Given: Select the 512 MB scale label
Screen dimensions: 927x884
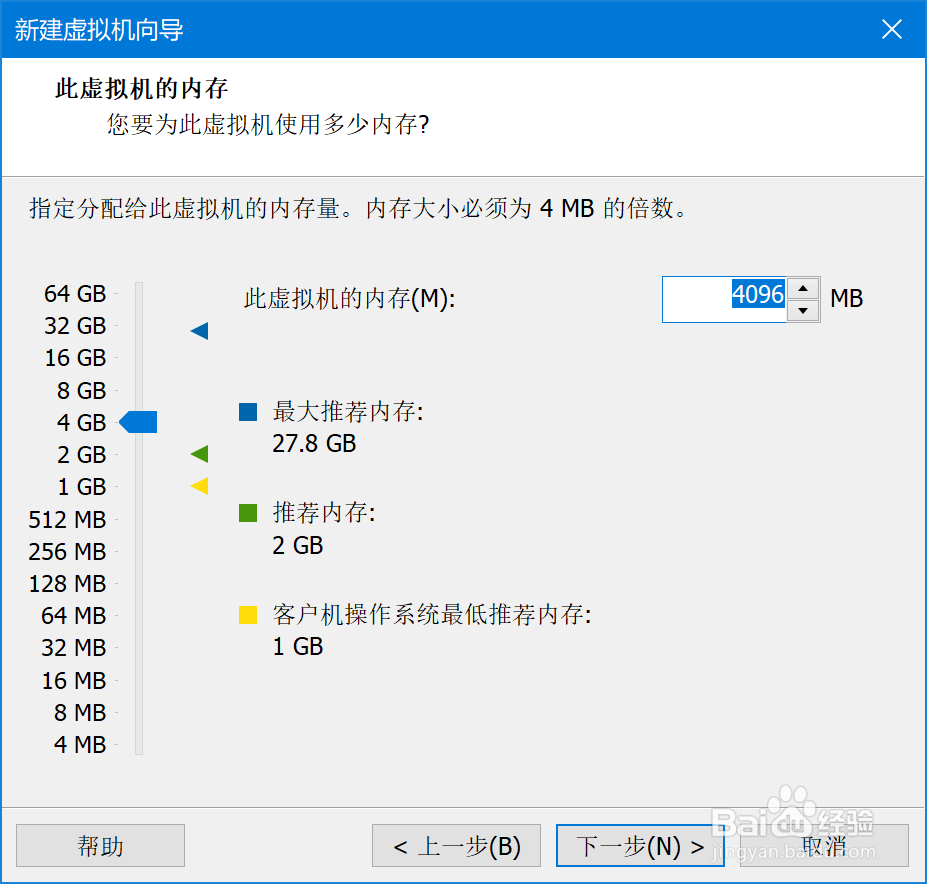Looking at the screenshot, I should [67, 519].
